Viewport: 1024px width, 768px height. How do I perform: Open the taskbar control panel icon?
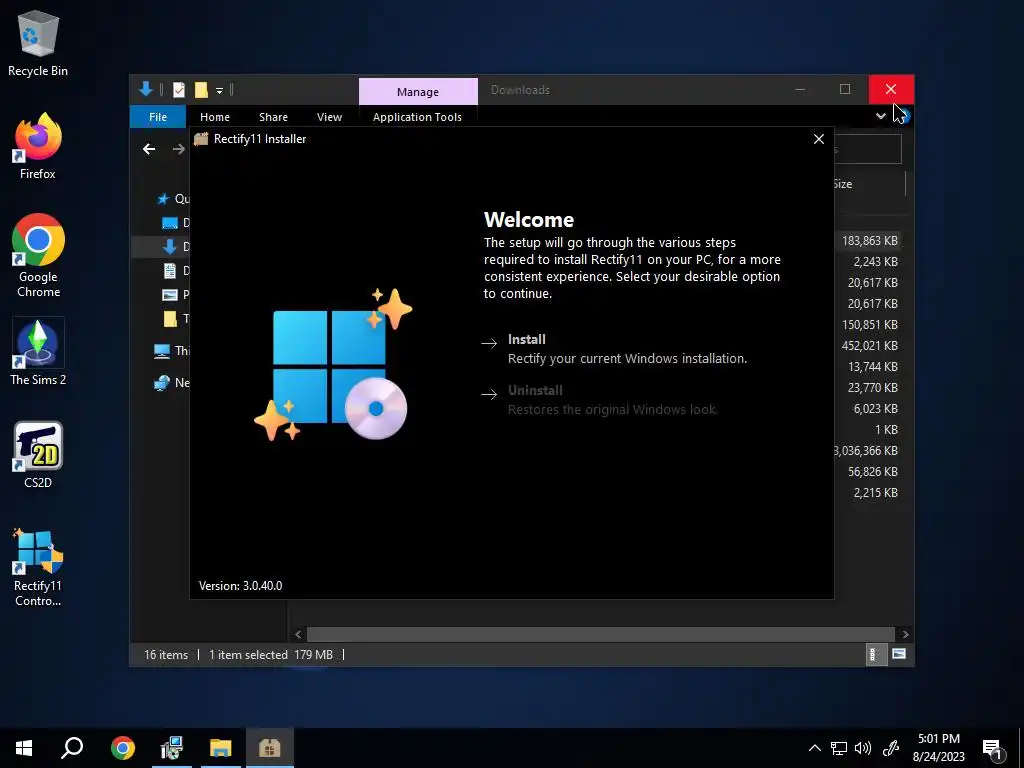tap(172, 748)
